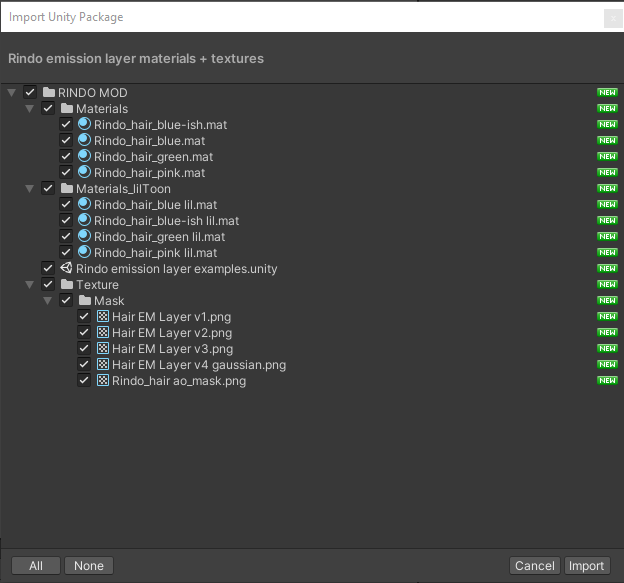Collapse the Texture folder arrow
Viewport: 624px width, 583px height.
coord(29,285)
